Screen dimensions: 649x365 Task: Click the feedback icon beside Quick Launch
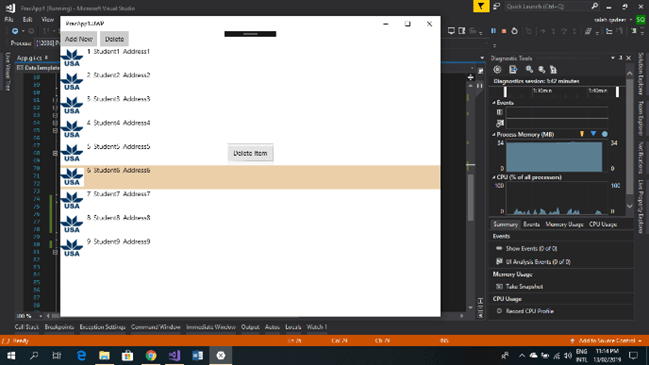tap(497, 6)
